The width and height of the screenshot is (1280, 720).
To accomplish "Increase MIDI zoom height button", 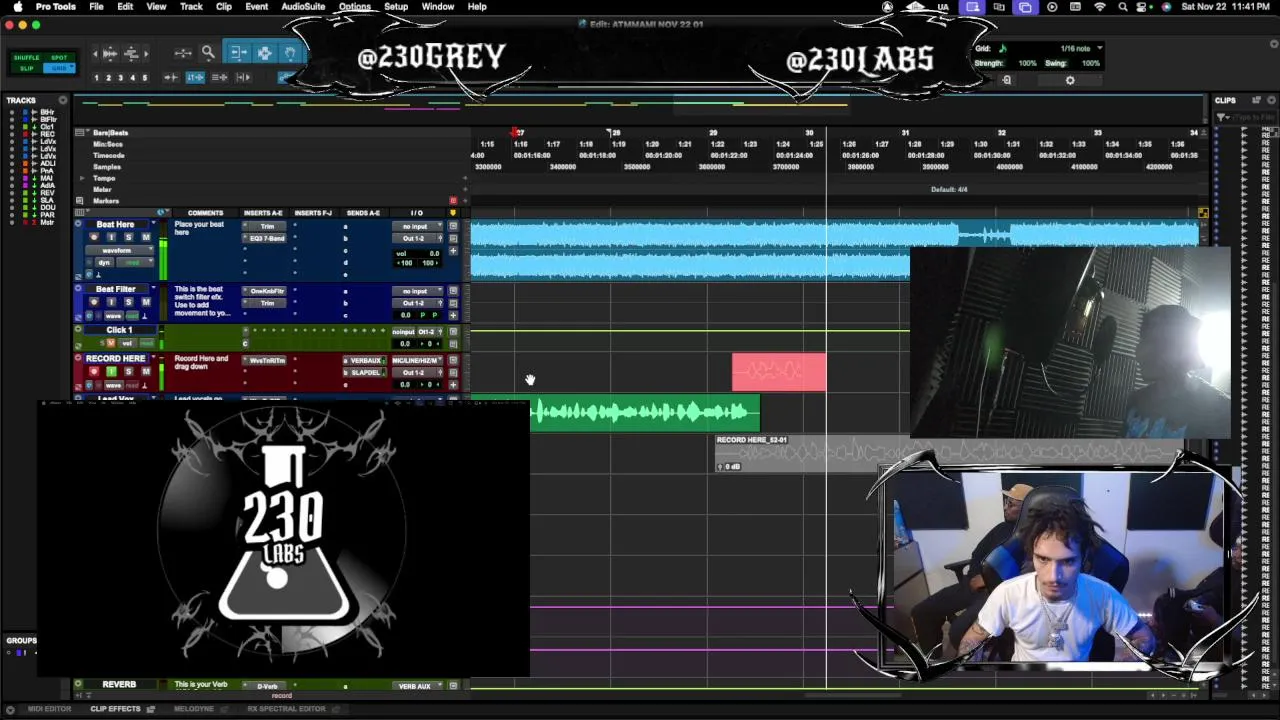I will click(131, 54).
